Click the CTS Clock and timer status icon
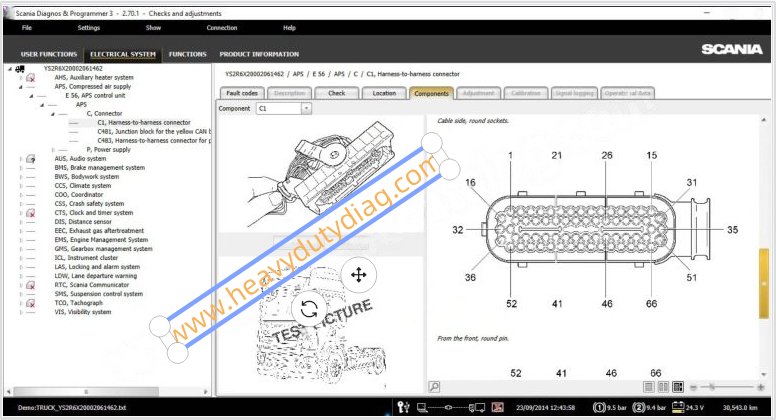The image size is (776, 420). coord(31,213)
